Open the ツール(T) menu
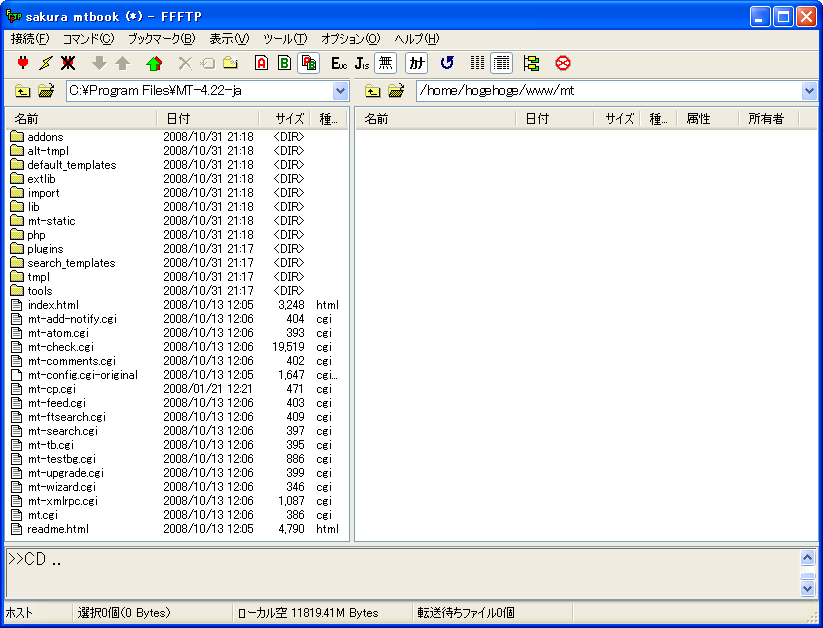 285,39
